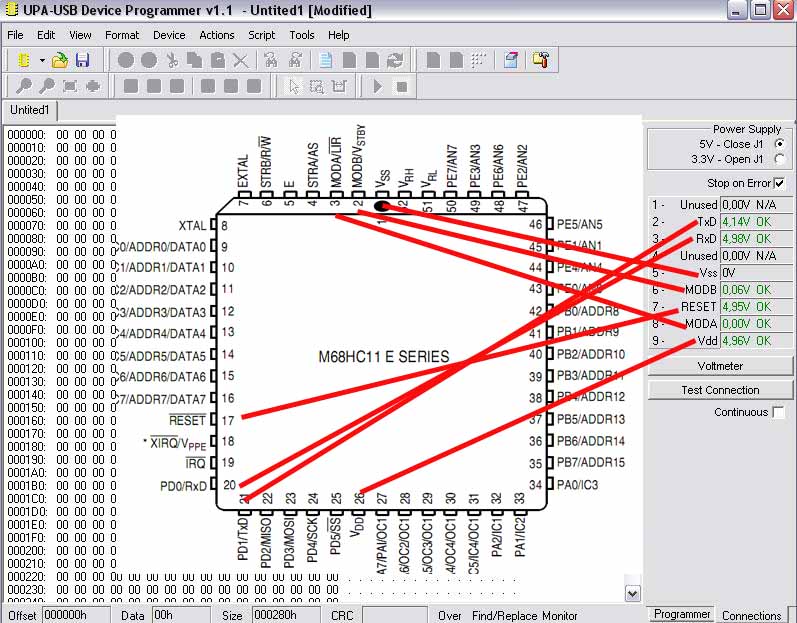797x623 pixels.
Task: Click the hex editor scroll down arrow
Action: [632, 593]
